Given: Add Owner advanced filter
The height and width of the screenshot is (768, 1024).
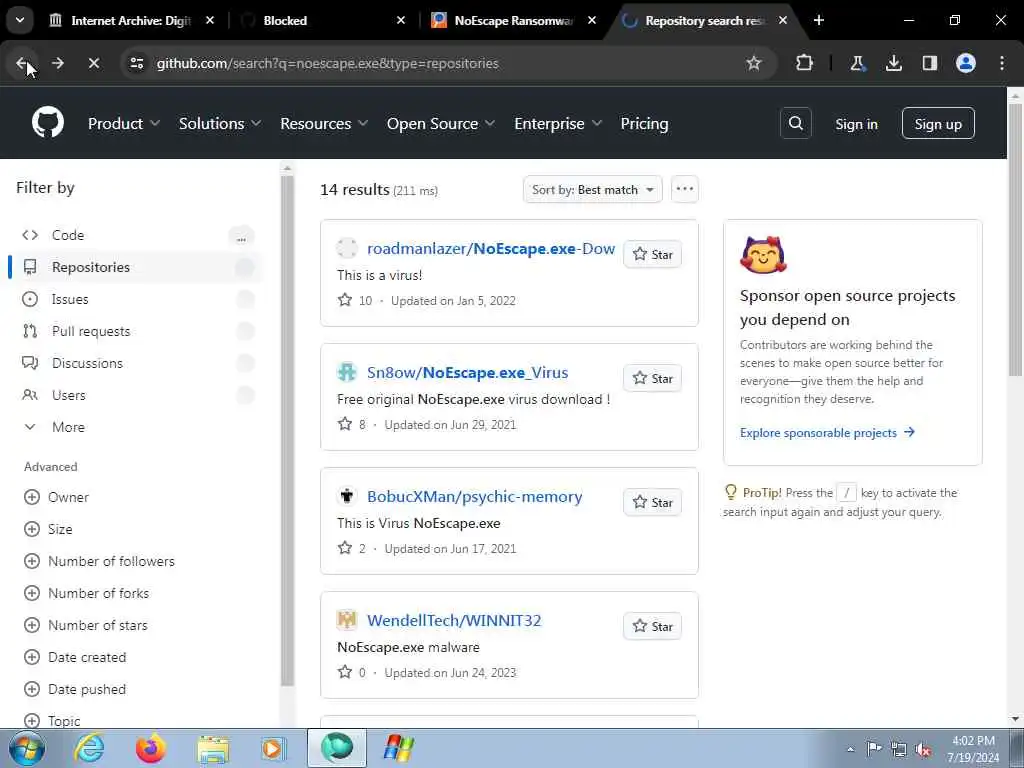Looking at the screenshot, I should (x=56, y=497).
